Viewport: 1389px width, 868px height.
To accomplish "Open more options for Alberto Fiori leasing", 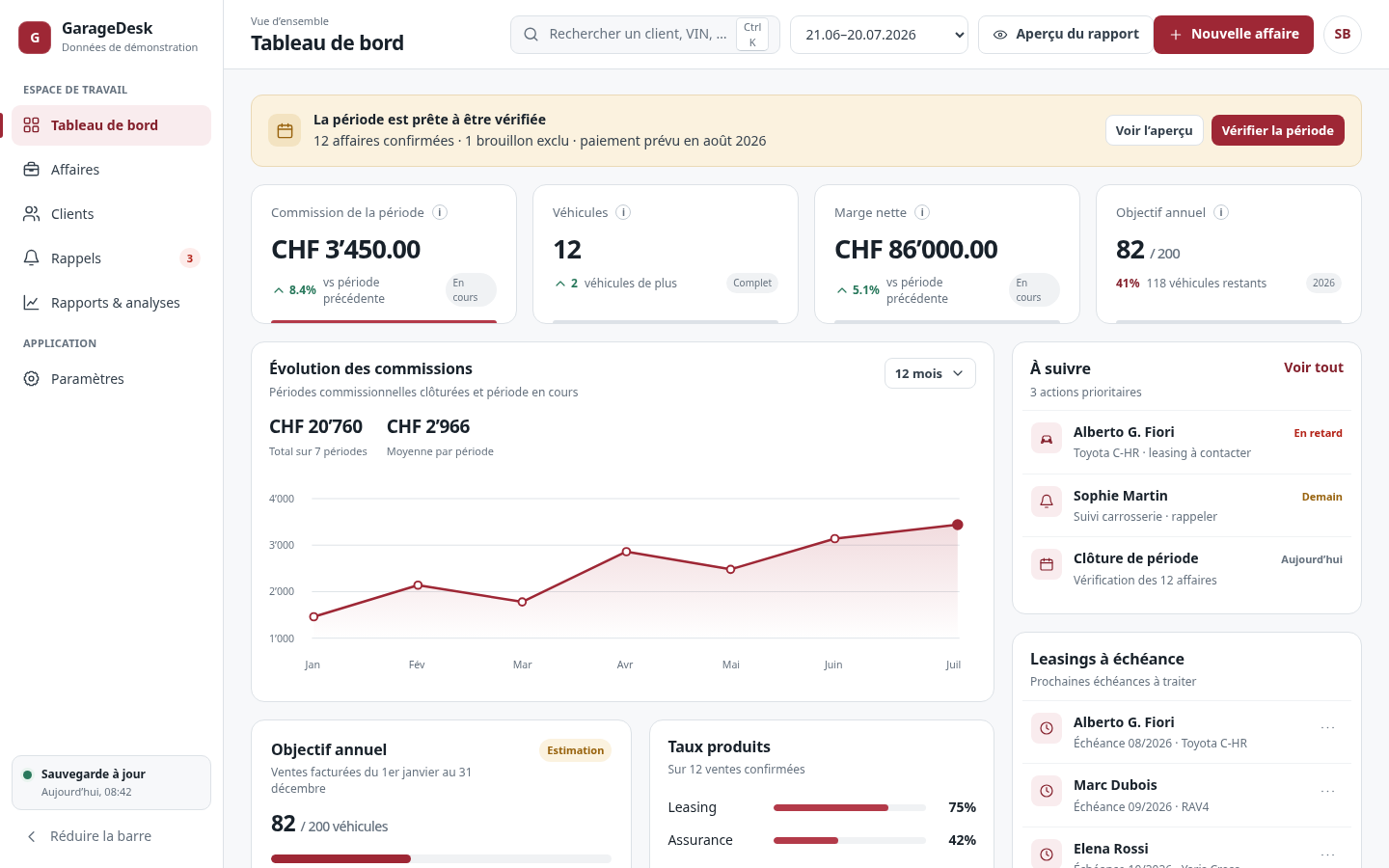I will tap(1328, 728).
